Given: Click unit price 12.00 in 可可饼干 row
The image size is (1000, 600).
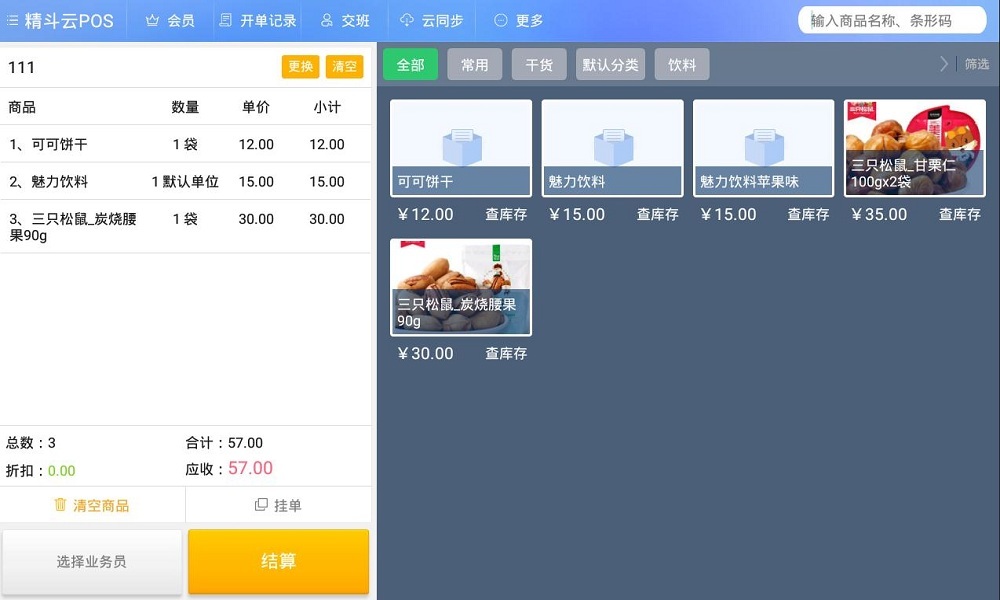Looking at the screenshot, I should tap(256, 145).
